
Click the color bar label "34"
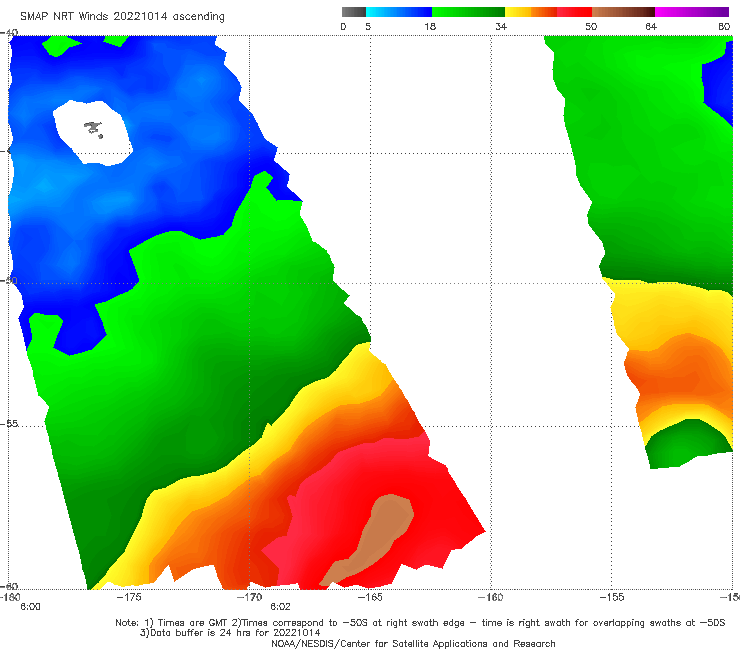[x=501, y=27]
